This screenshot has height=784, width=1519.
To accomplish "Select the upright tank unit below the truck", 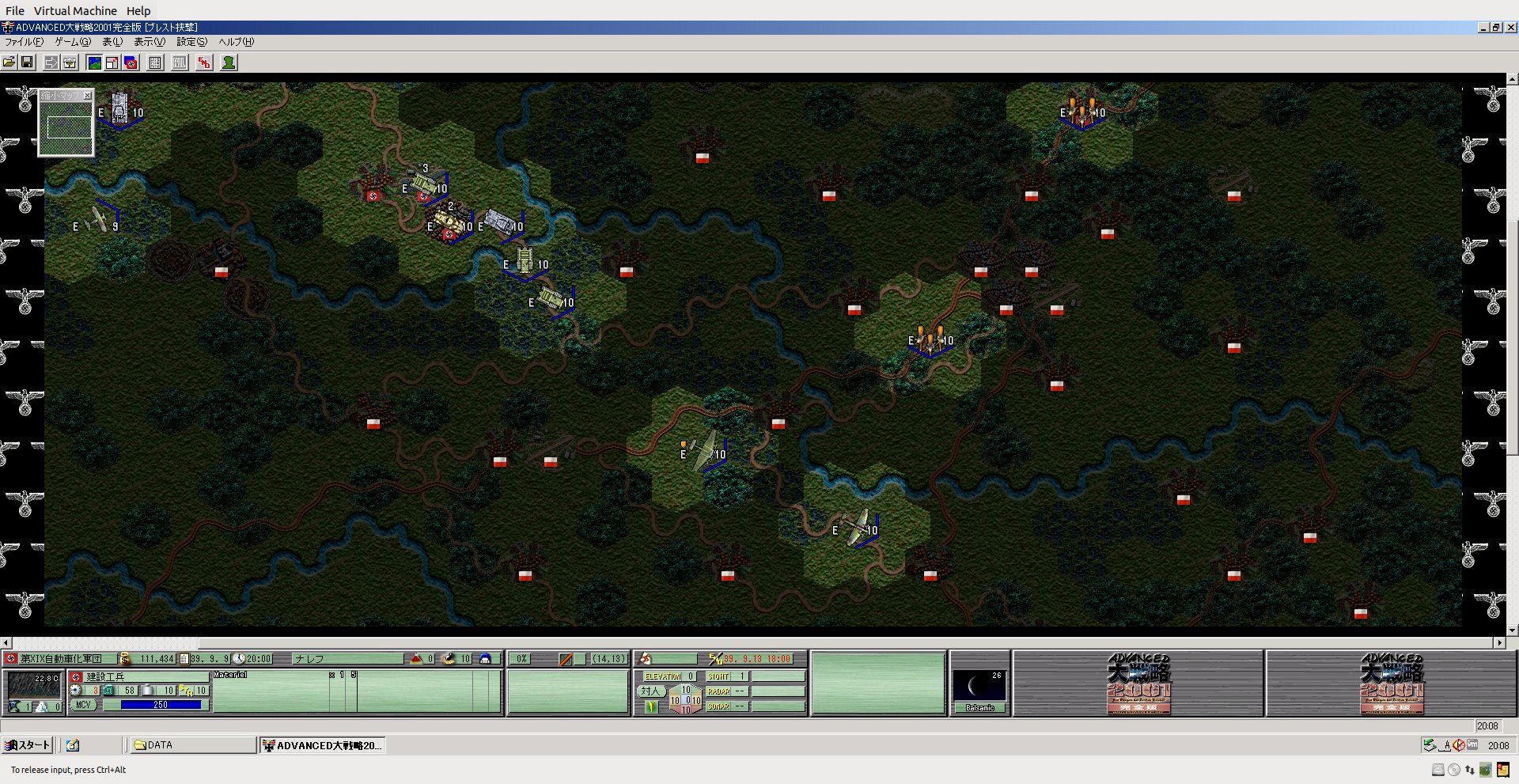I will click(x=525, y=259).
